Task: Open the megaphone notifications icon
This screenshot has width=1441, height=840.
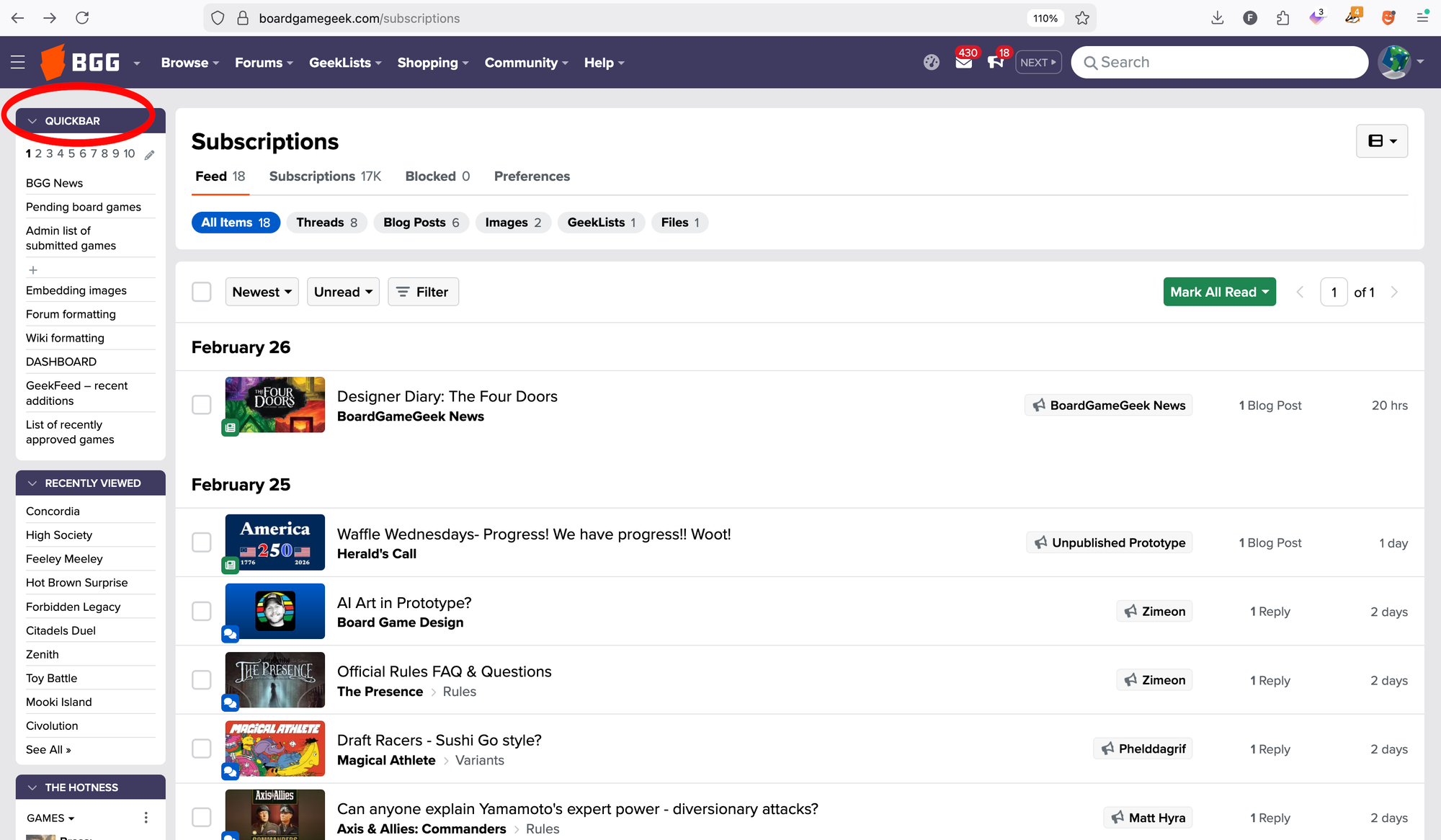Action: click(996, 63)
